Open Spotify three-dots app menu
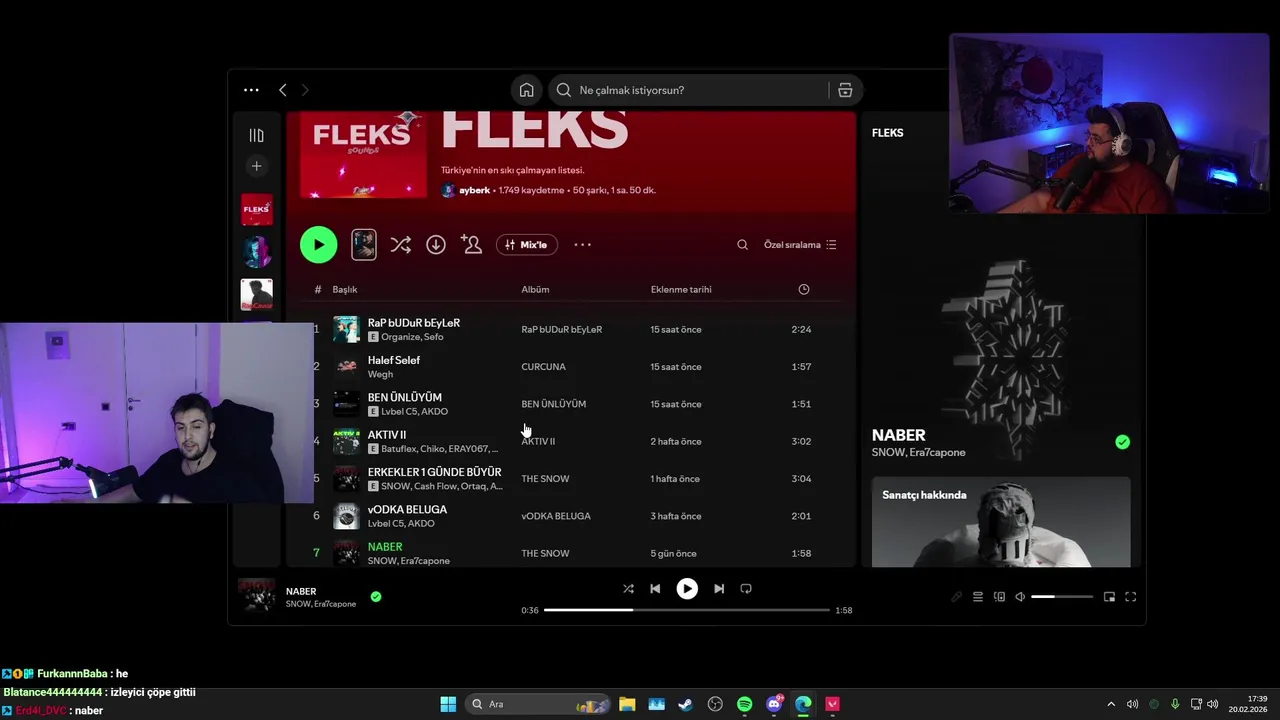The image size is (1280, 720). pyautogui.click(x=251, y=90)
